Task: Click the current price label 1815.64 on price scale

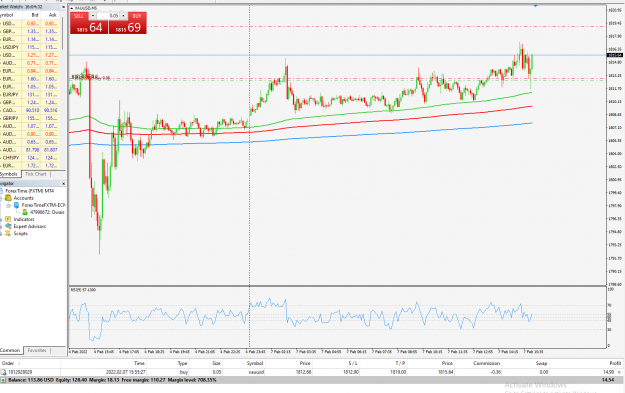Action: [x=615, y=55]
